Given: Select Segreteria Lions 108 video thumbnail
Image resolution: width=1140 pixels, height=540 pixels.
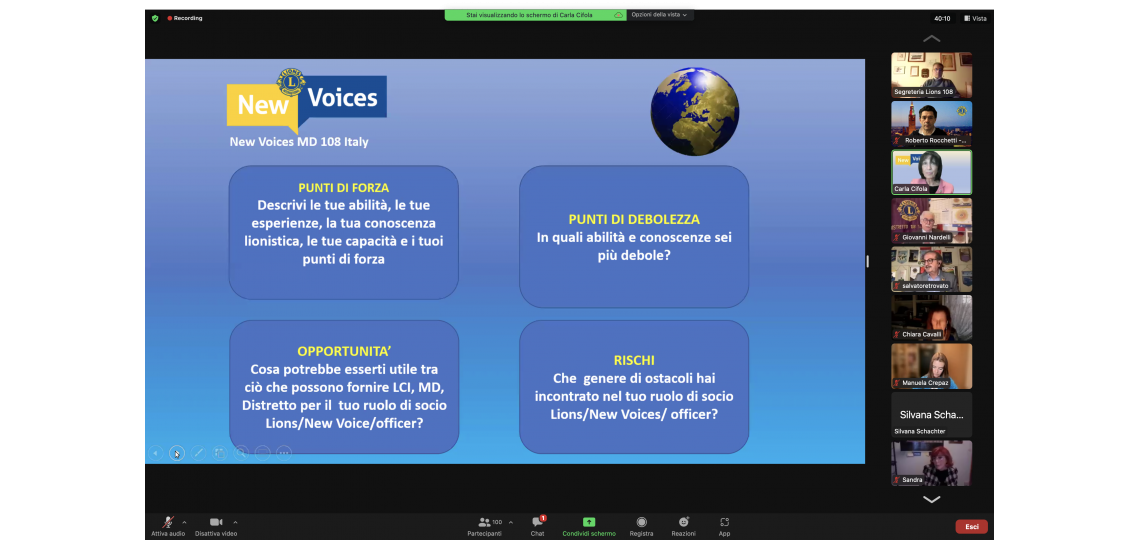Looking at the screenshot, I should click(931, 75).
